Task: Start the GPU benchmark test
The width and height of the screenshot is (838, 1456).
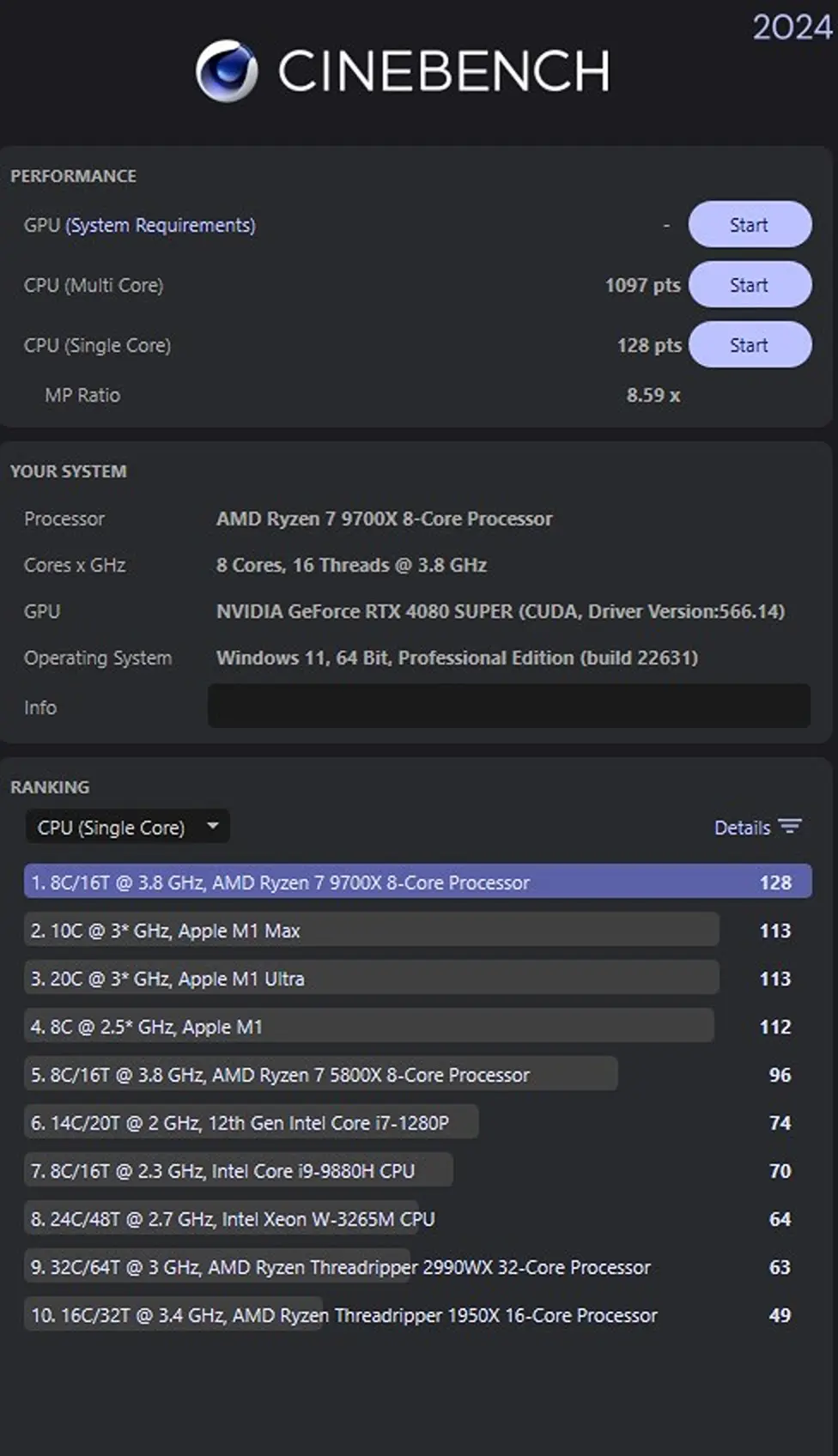Action: 750,225
